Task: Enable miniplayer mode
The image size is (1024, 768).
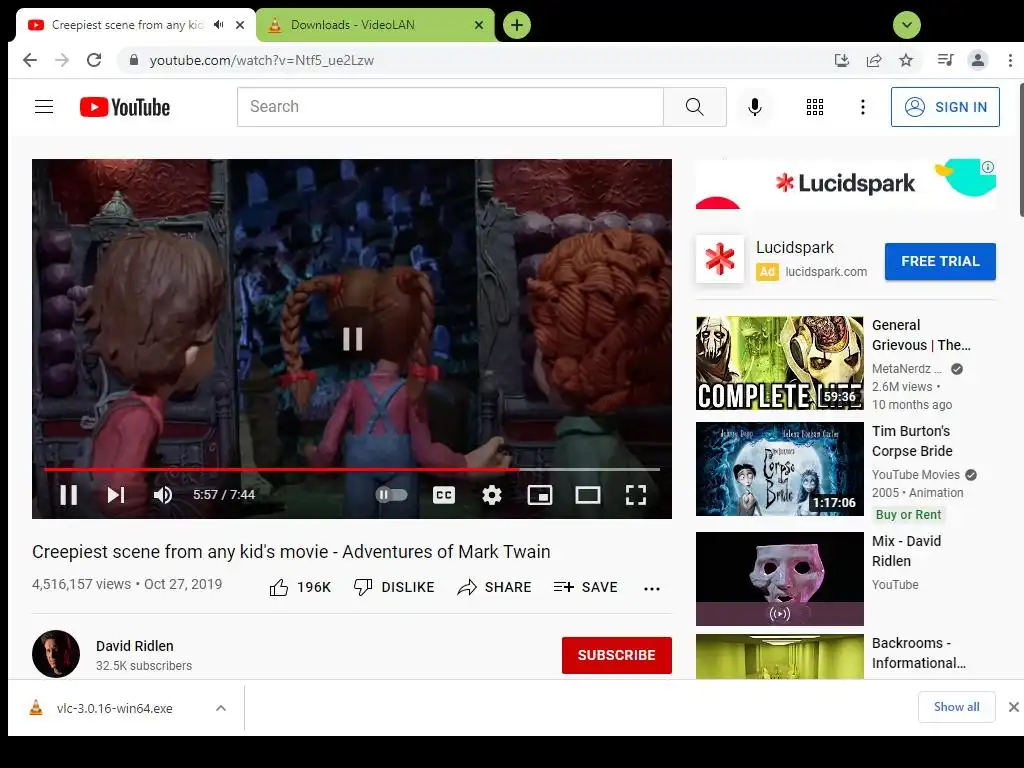Action: coord(539,494)
